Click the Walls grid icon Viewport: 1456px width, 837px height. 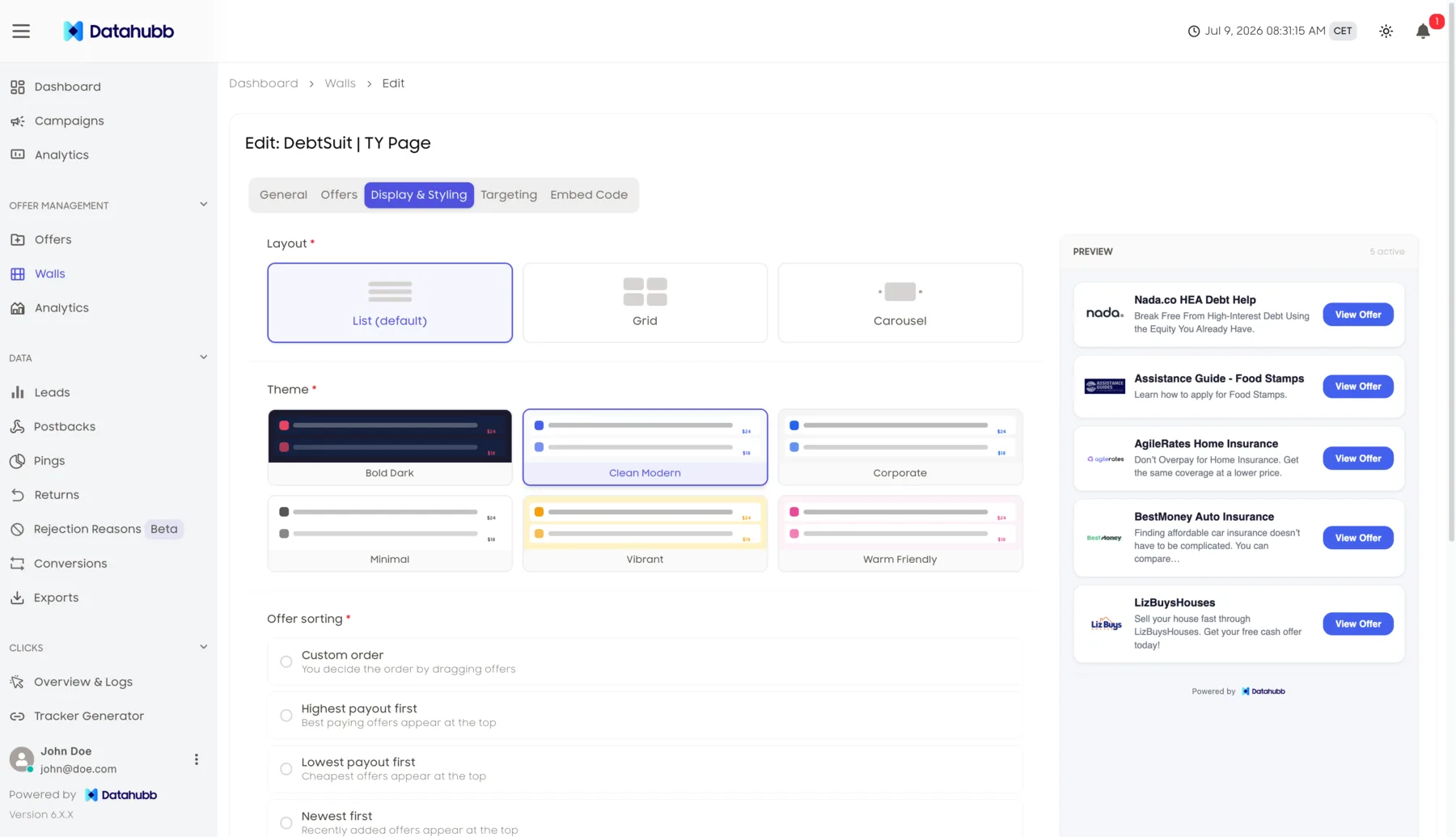18,274
